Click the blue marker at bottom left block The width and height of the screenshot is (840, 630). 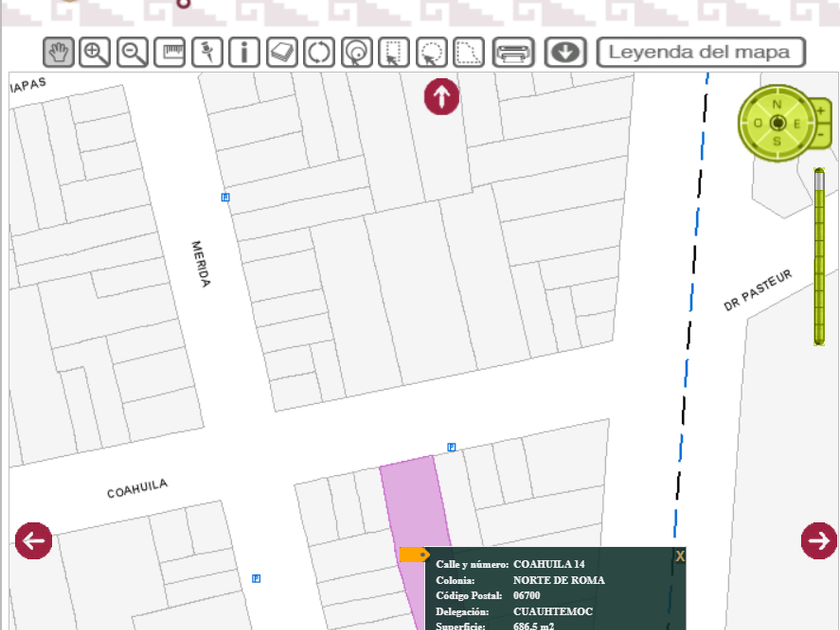[x=256, y=579]
